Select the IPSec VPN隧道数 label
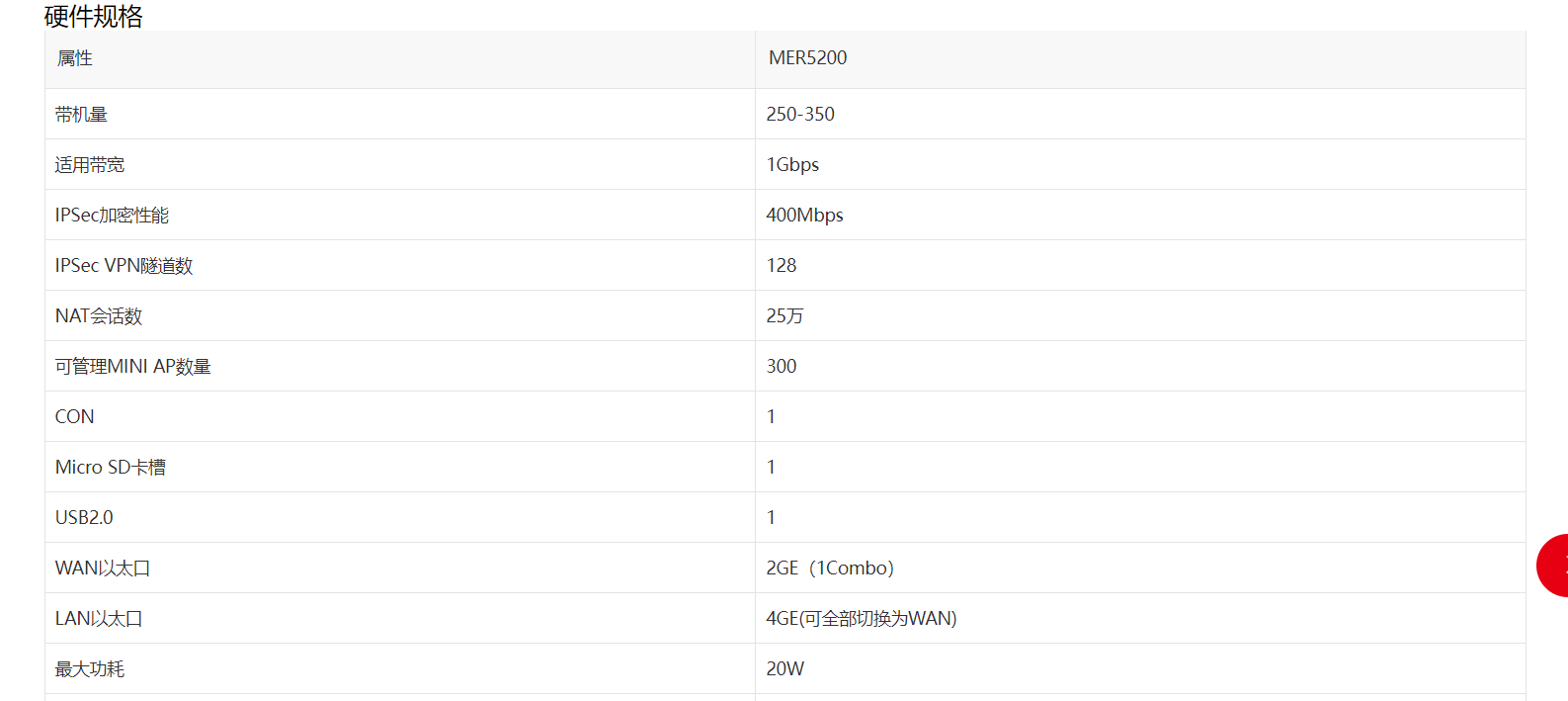This screenshot has width=1568, height=701. click(124, 266)
